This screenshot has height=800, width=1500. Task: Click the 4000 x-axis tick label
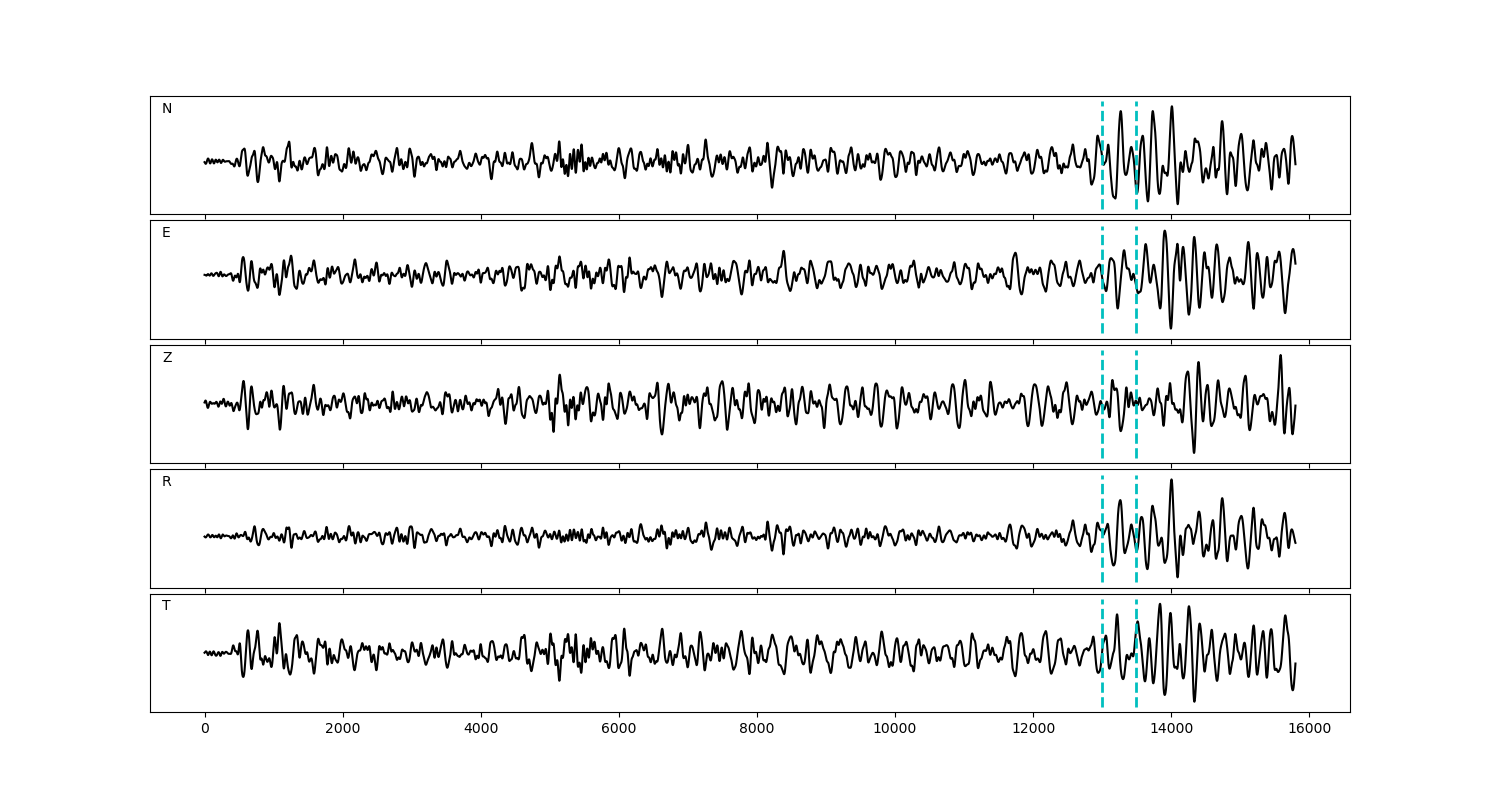pos(481,729)
